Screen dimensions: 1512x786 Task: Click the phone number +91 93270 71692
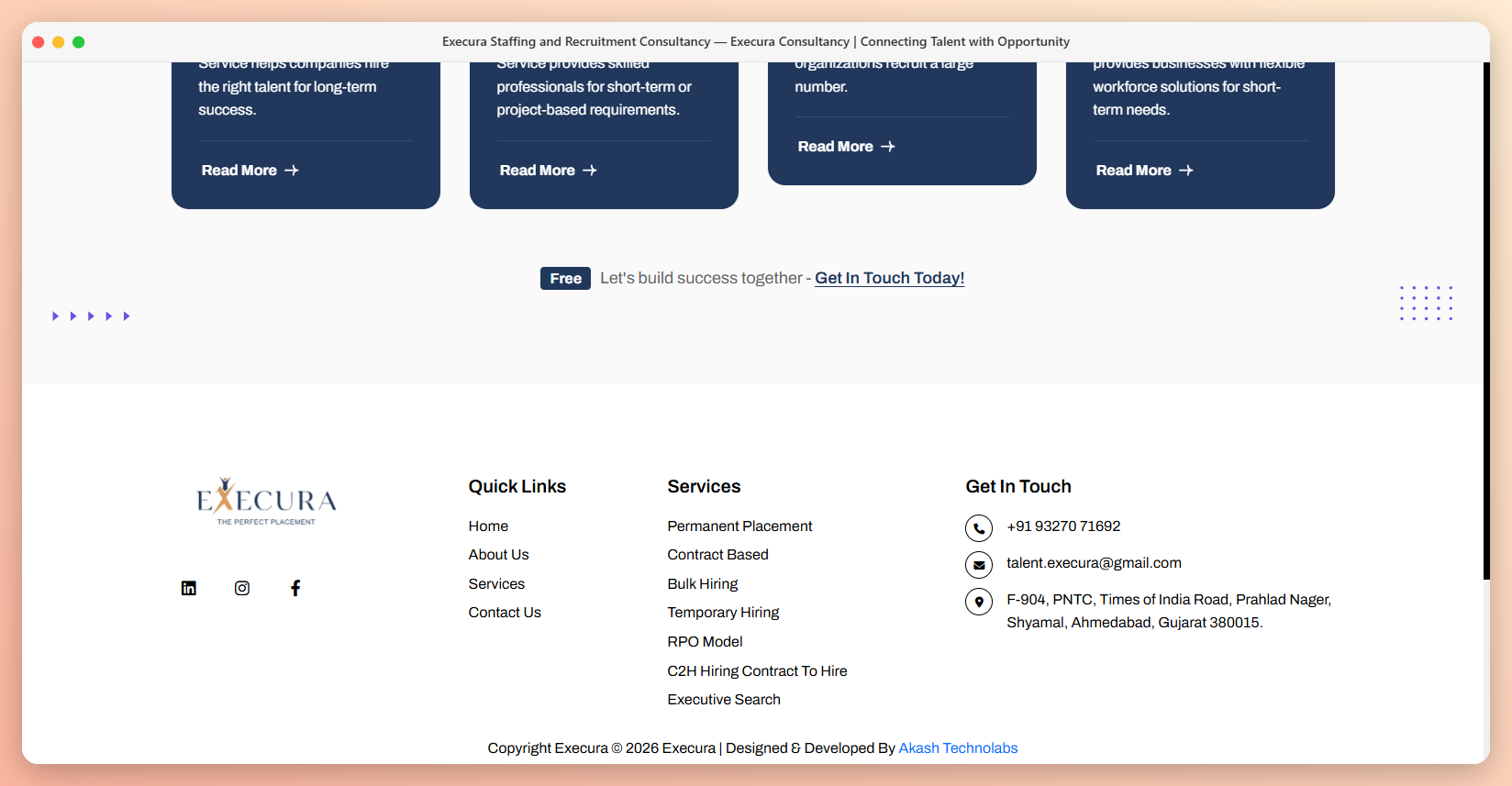(1063, 526)
